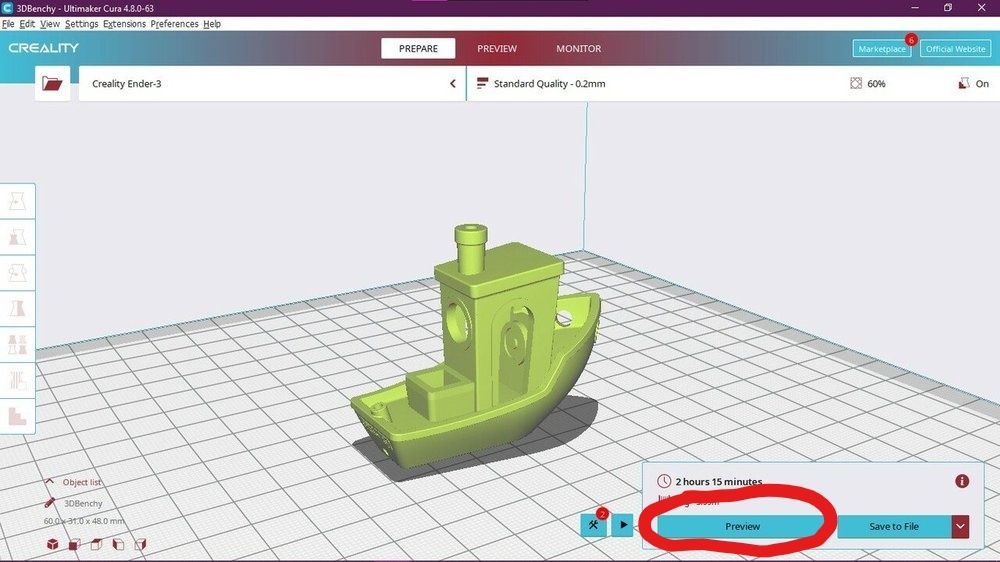Click the bottom left-toolbar stairs-shaped tool icon
The height and width of the screenshot is (562, 1000).
[17, 416]
